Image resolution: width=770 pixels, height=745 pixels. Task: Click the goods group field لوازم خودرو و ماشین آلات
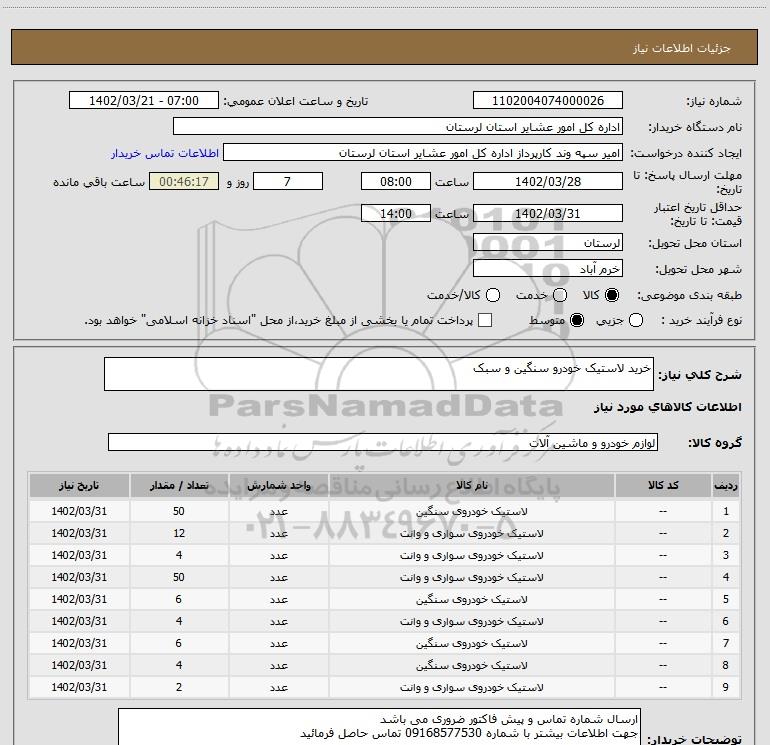click(383, 442)
